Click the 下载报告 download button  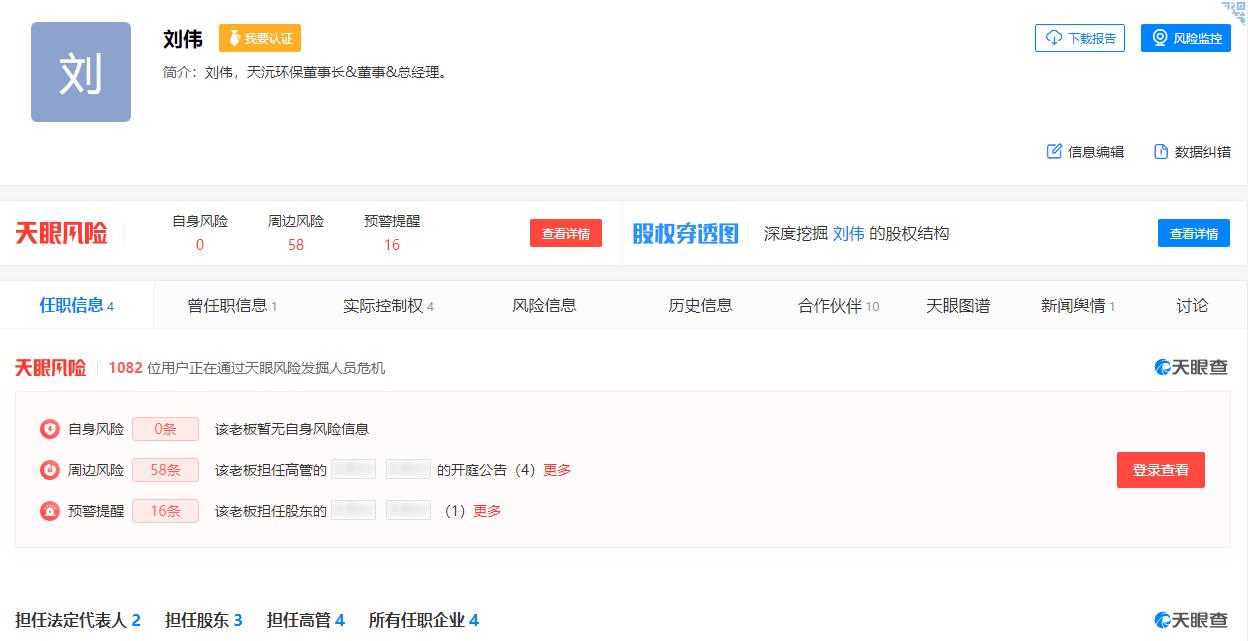(x=1080, y=38)
